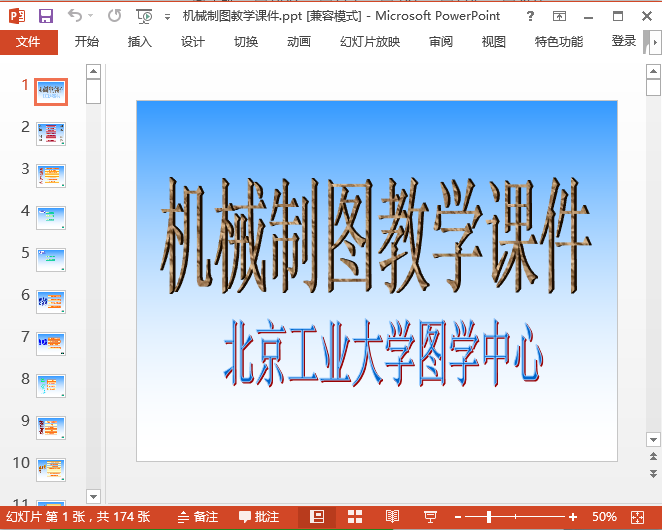Viewport: 662px width, 530px height.
Task: Open the 审阅 tab
Action: tap(441, 42)
